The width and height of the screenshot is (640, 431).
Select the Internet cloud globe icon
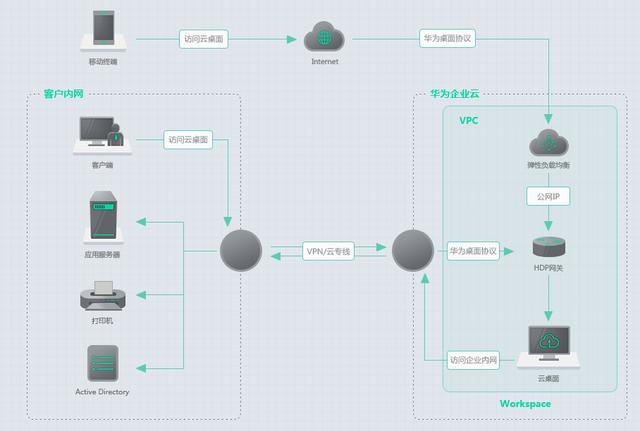(324, 38)
